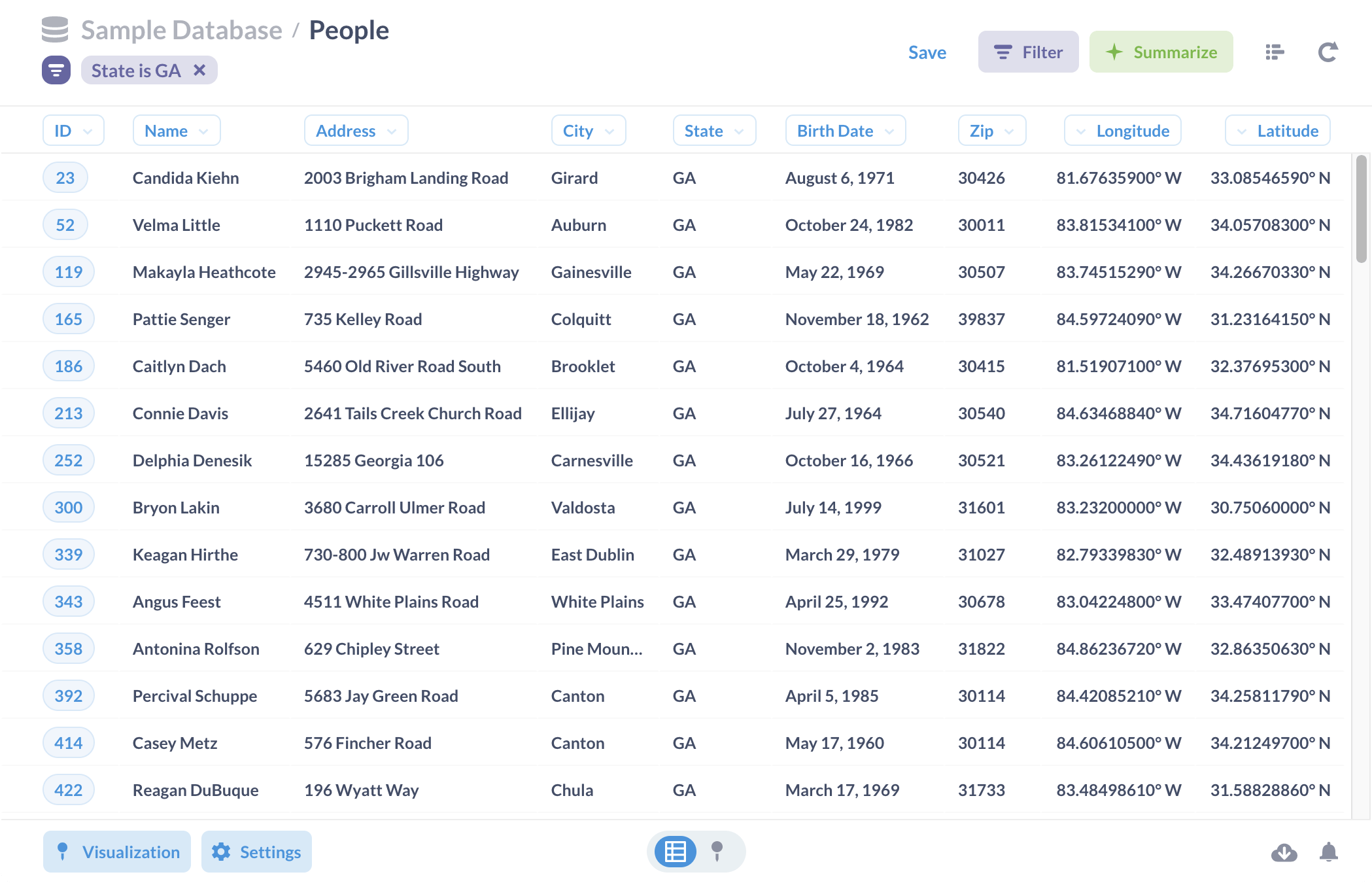
Task: Click the row grouping/settings icon
Action: tap(1275, 52)
